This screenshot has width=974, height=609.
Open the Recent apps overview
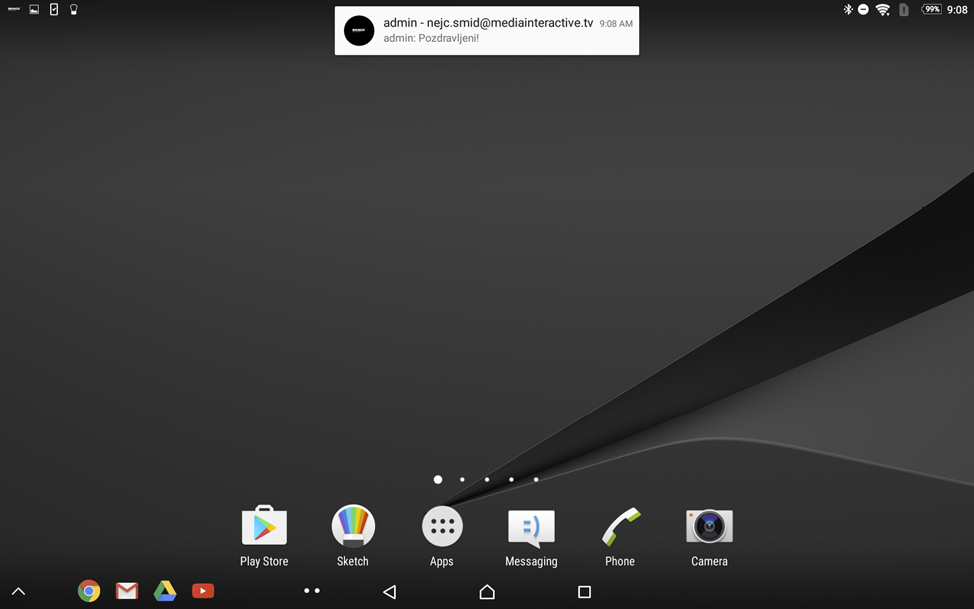point(584,592)
